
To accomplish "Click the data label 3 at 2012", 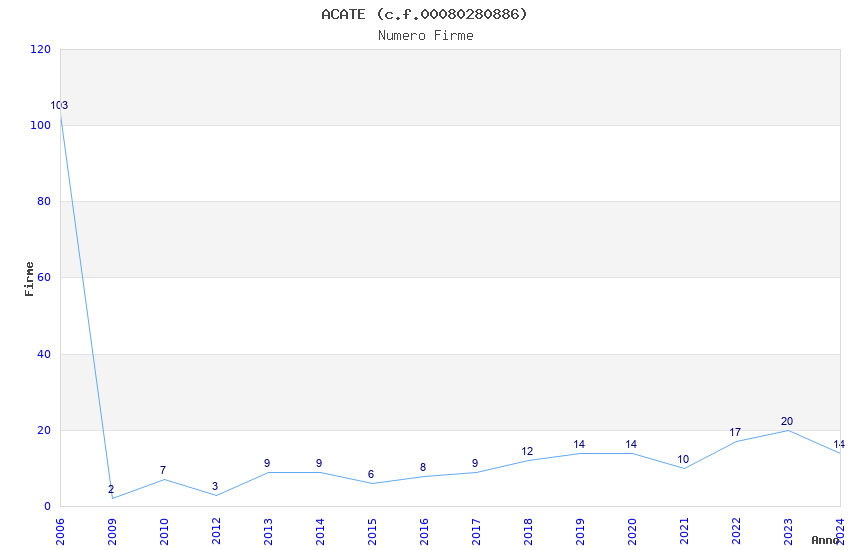I will click(215, 487).
